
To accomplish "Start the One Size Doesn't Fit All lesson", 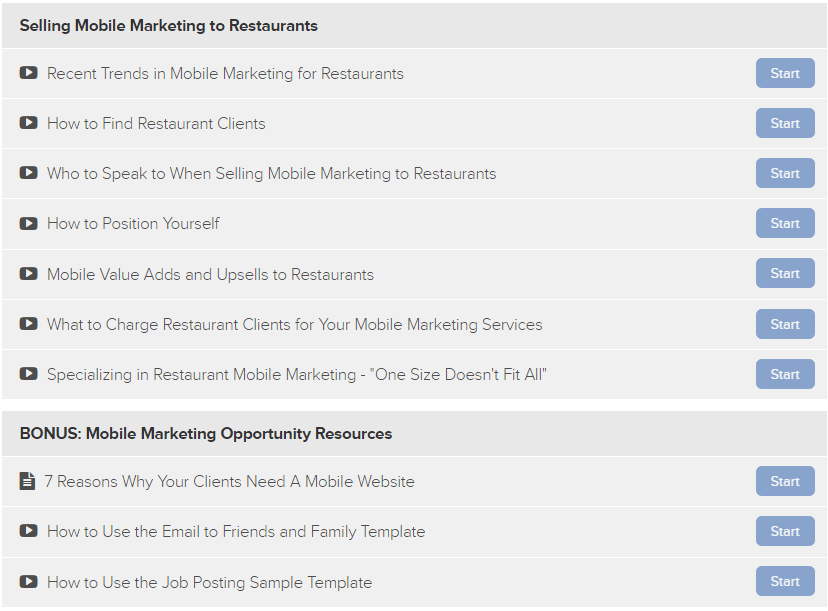I will (785, 374).
